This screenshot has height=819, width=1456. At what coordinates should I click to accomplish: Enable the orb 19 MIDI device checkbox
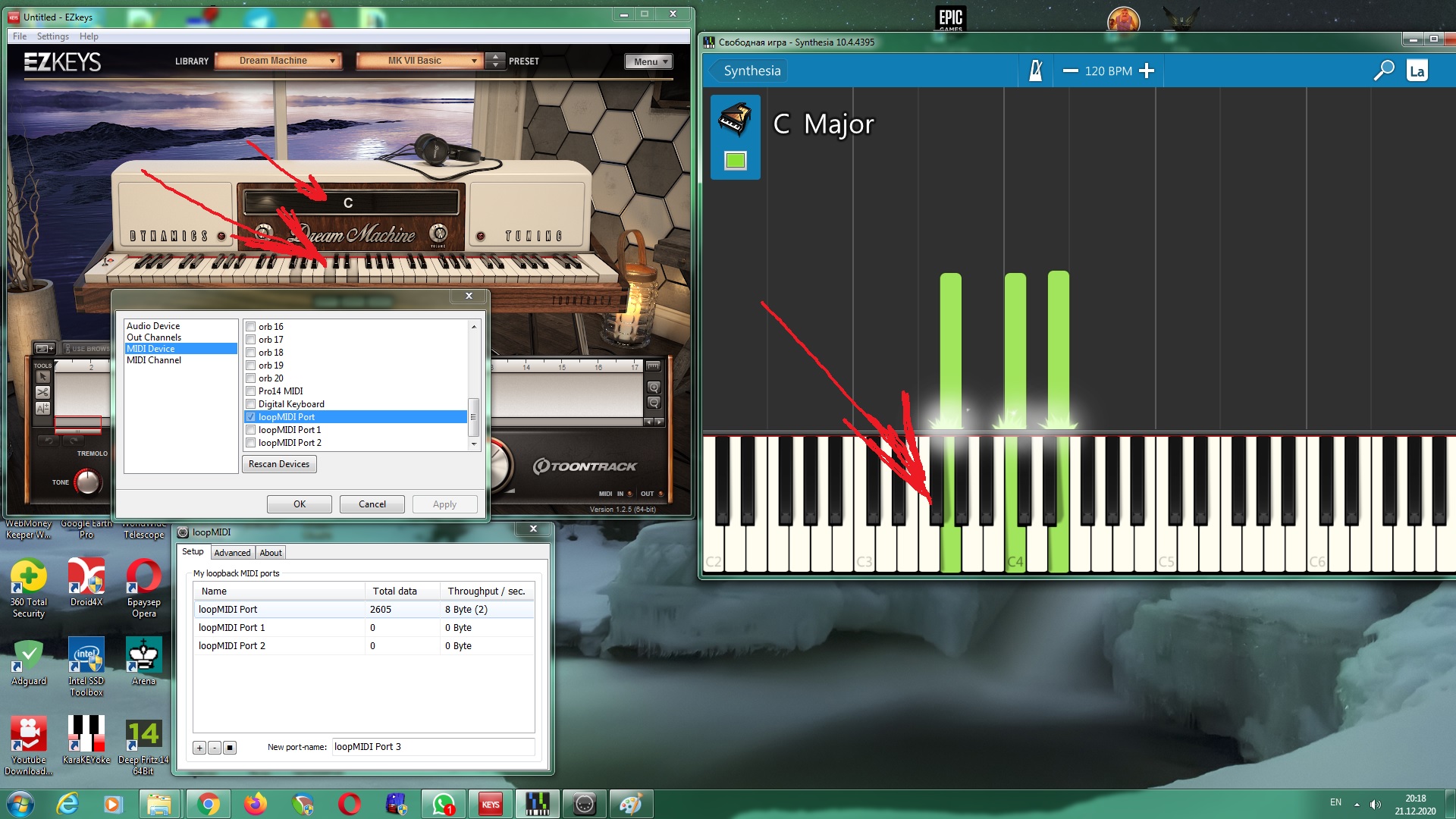coord(251,366)
